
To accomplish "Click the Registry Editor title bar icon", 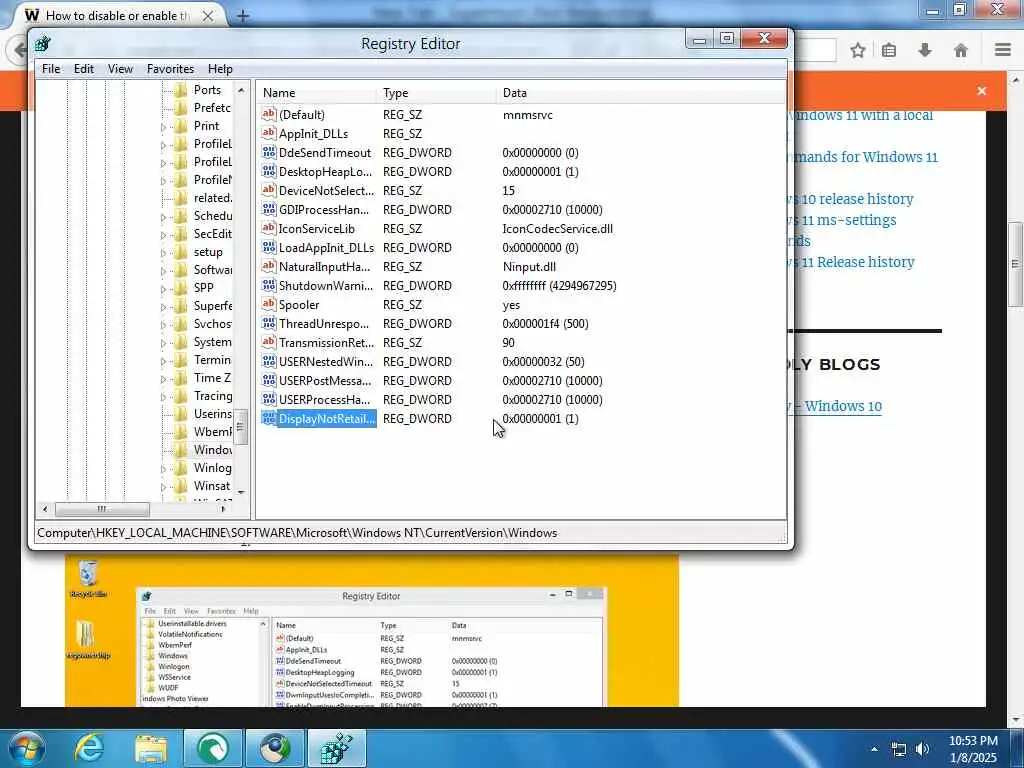I will [44, 44].
